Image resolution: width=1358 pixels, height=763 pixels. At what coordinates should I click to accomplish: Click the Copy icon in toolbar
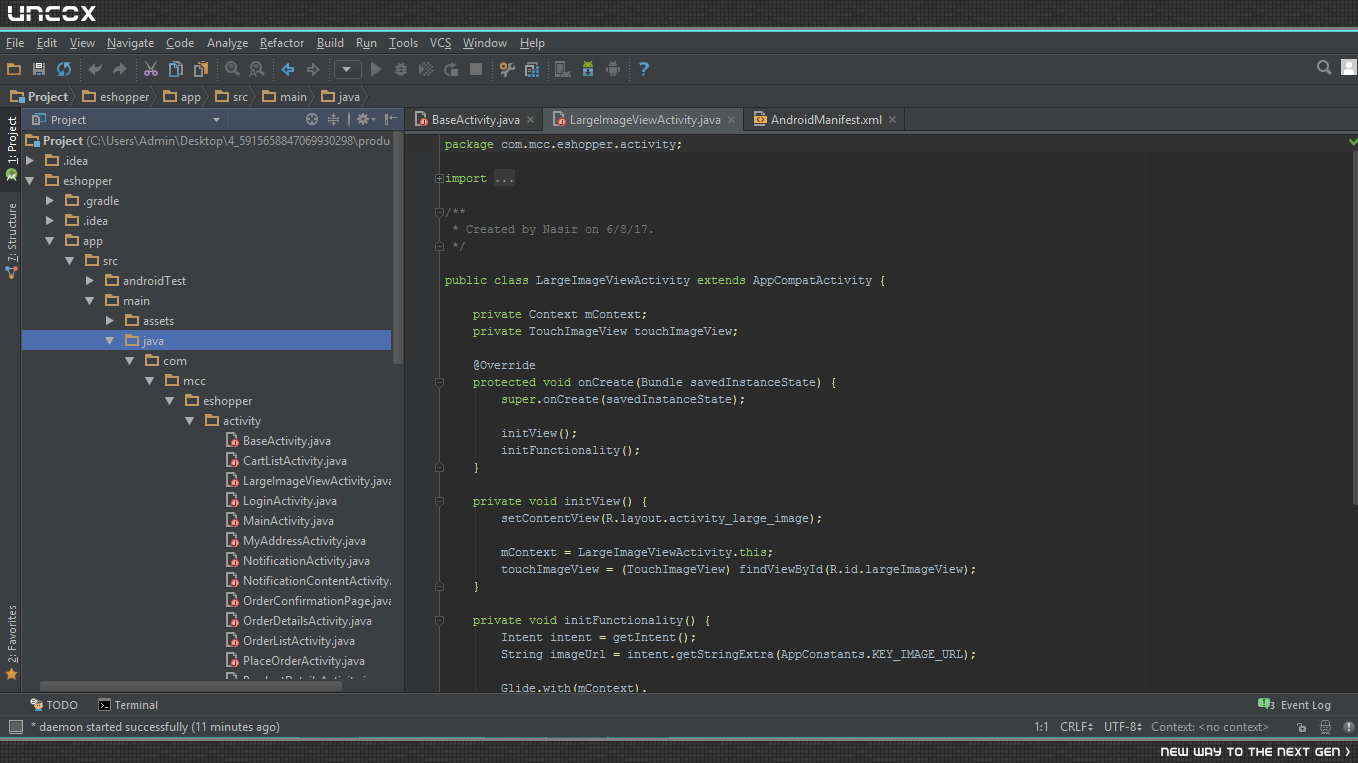pos(176,69)
